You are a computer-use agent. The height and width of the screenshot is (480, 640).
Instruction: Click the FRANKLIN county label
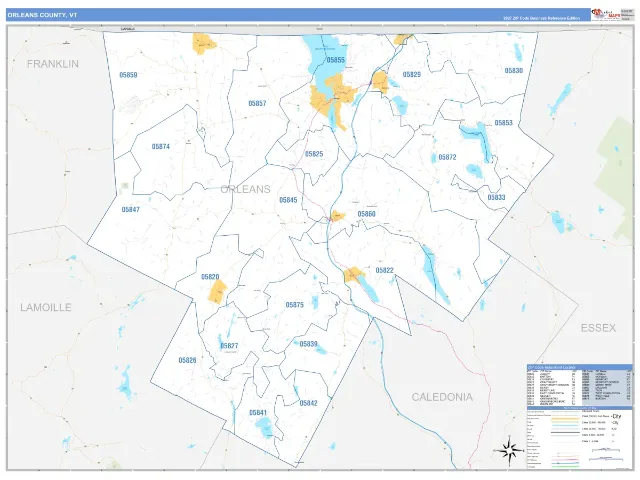[x=53, y=64]
